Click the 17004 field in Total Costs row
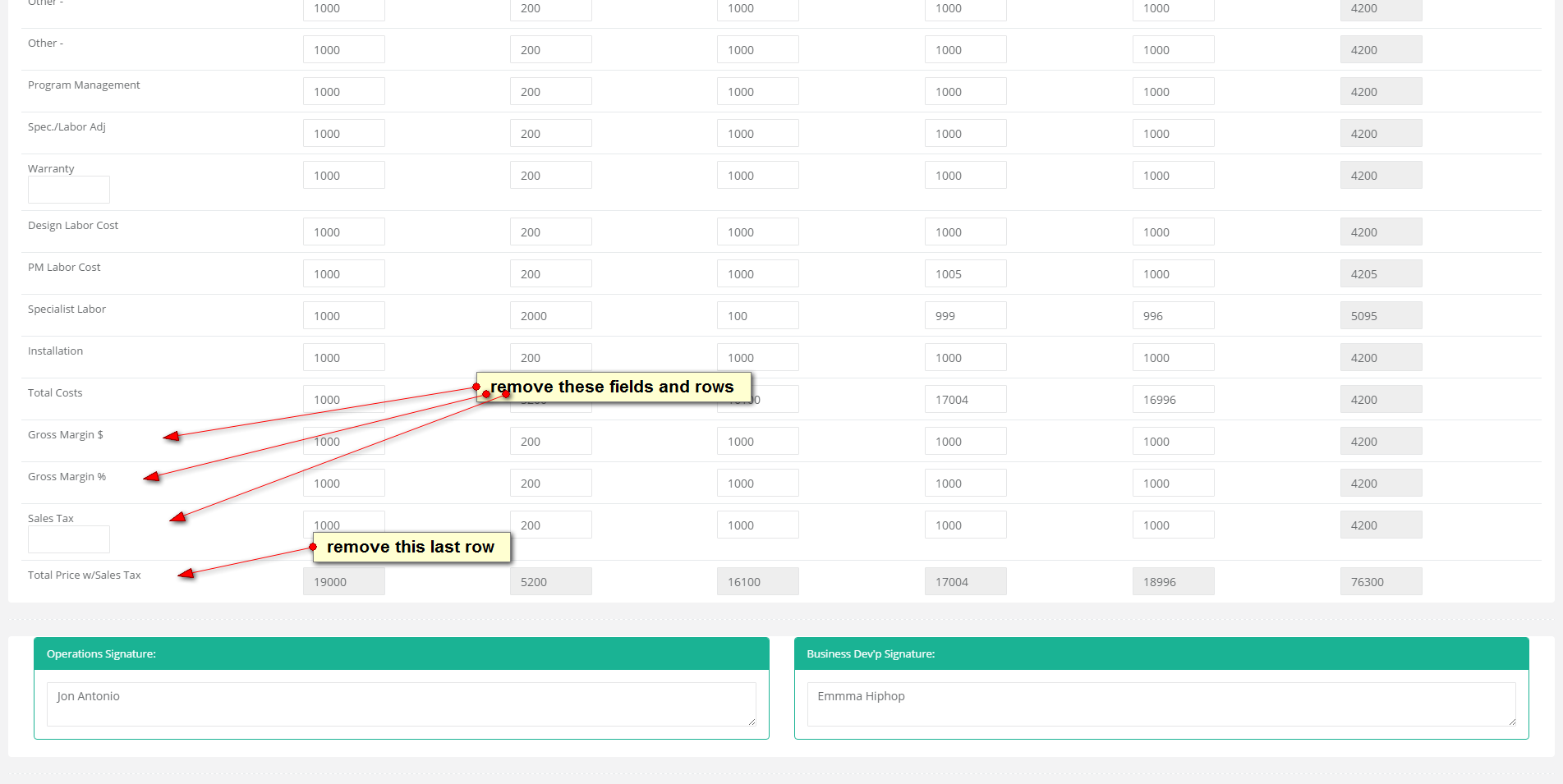 (x=966, y=399)
